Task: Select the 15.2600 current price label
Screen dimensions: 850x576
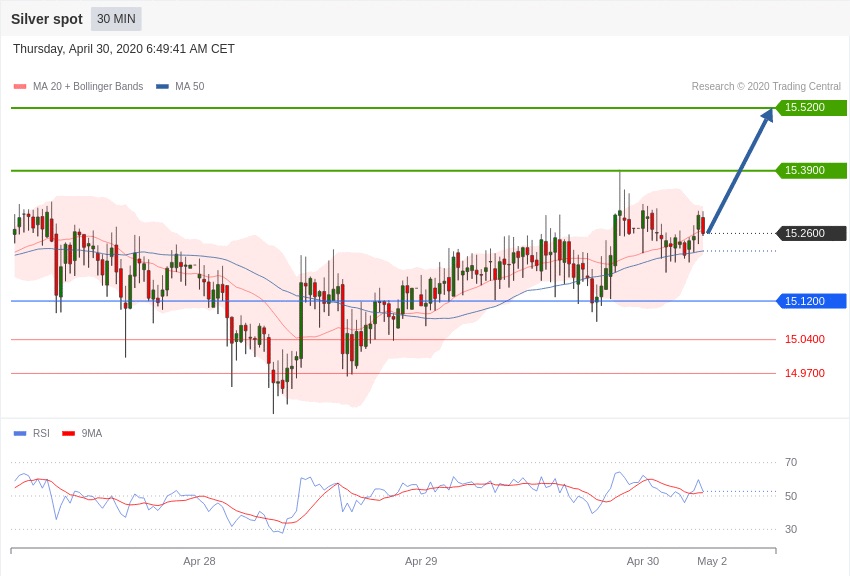Action: pos(811,233)
